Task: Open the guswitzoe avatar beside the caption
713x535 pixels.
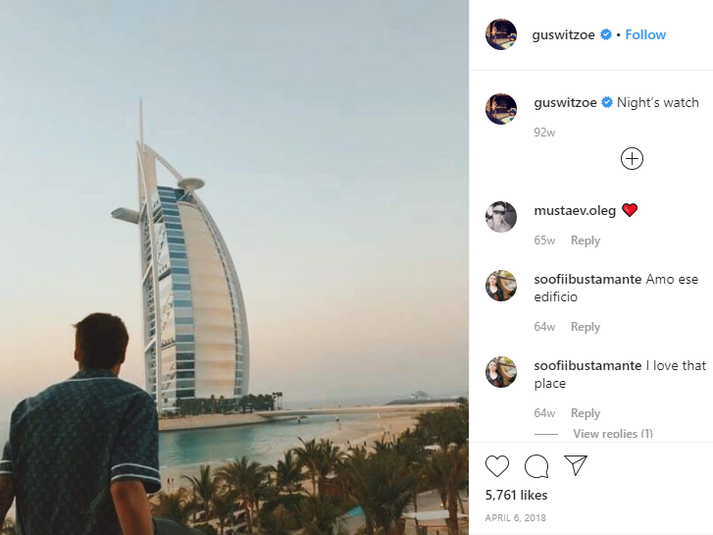Action: point(501,109)
